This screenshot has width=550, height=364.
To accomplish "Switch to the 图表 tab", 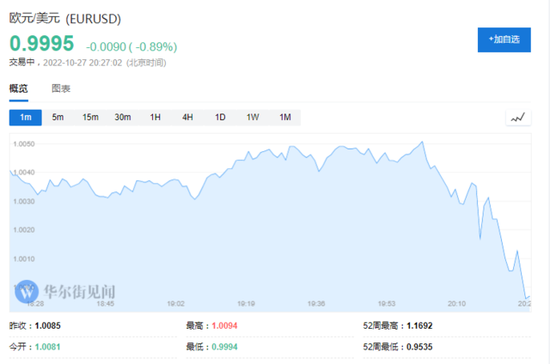I will click(x=61, y=88).
